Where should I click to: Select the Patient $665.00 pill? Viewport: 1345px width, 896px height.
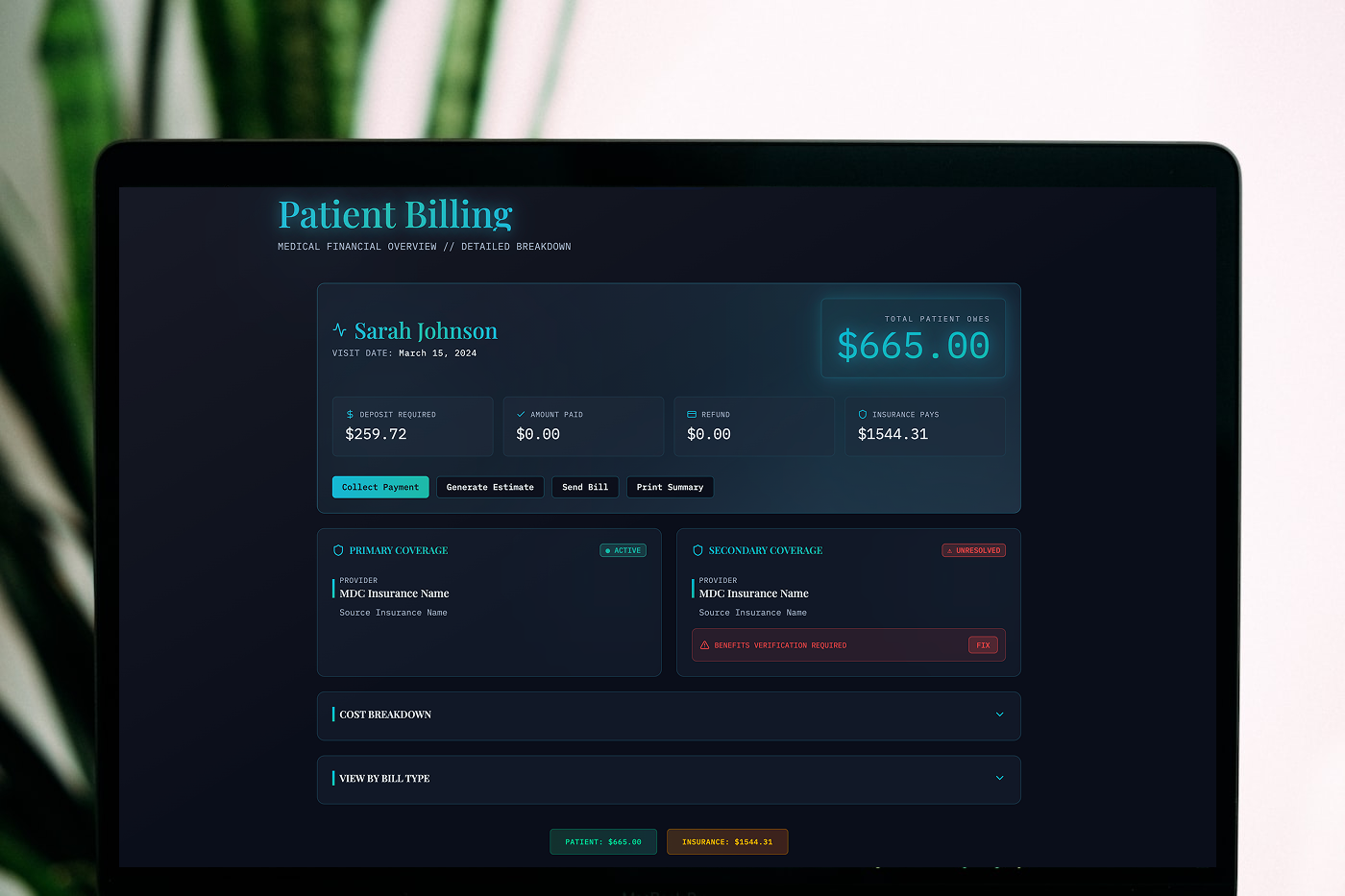tap(603, 842)
